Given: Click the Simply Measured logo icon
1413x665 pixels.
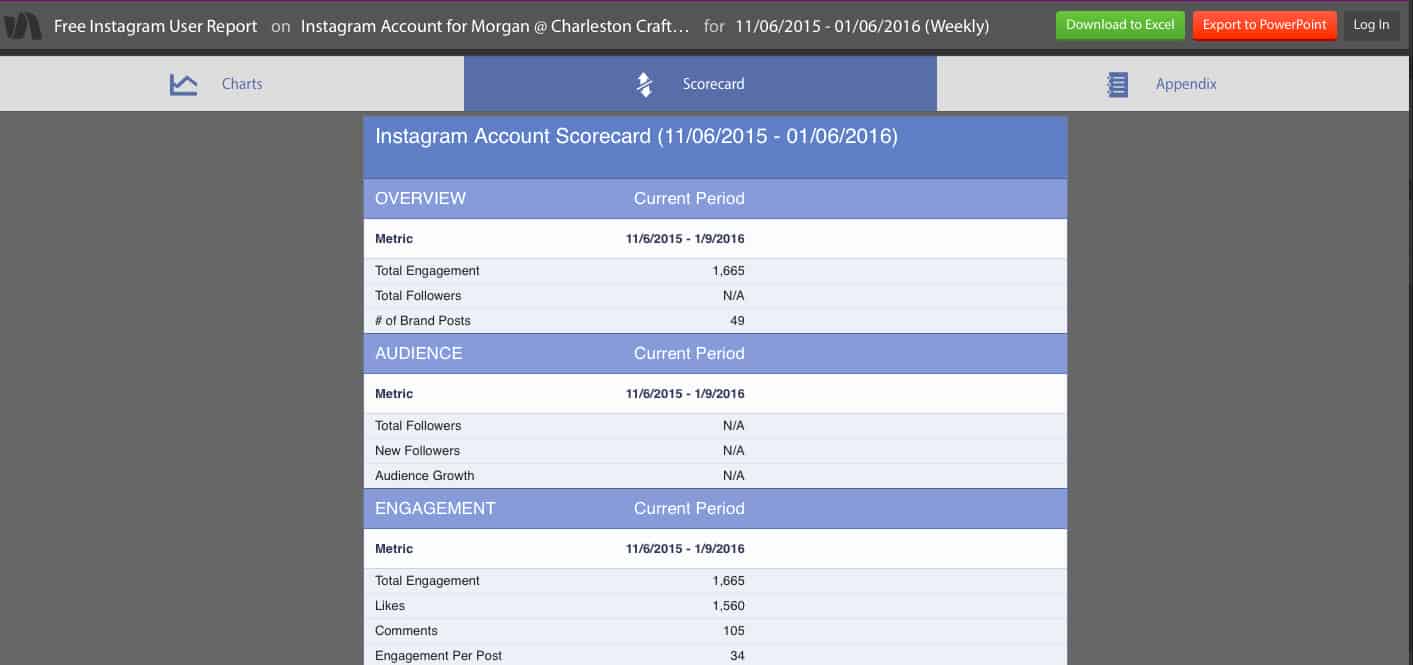Looking at the screenshot, I should click(x=22, y=26).
